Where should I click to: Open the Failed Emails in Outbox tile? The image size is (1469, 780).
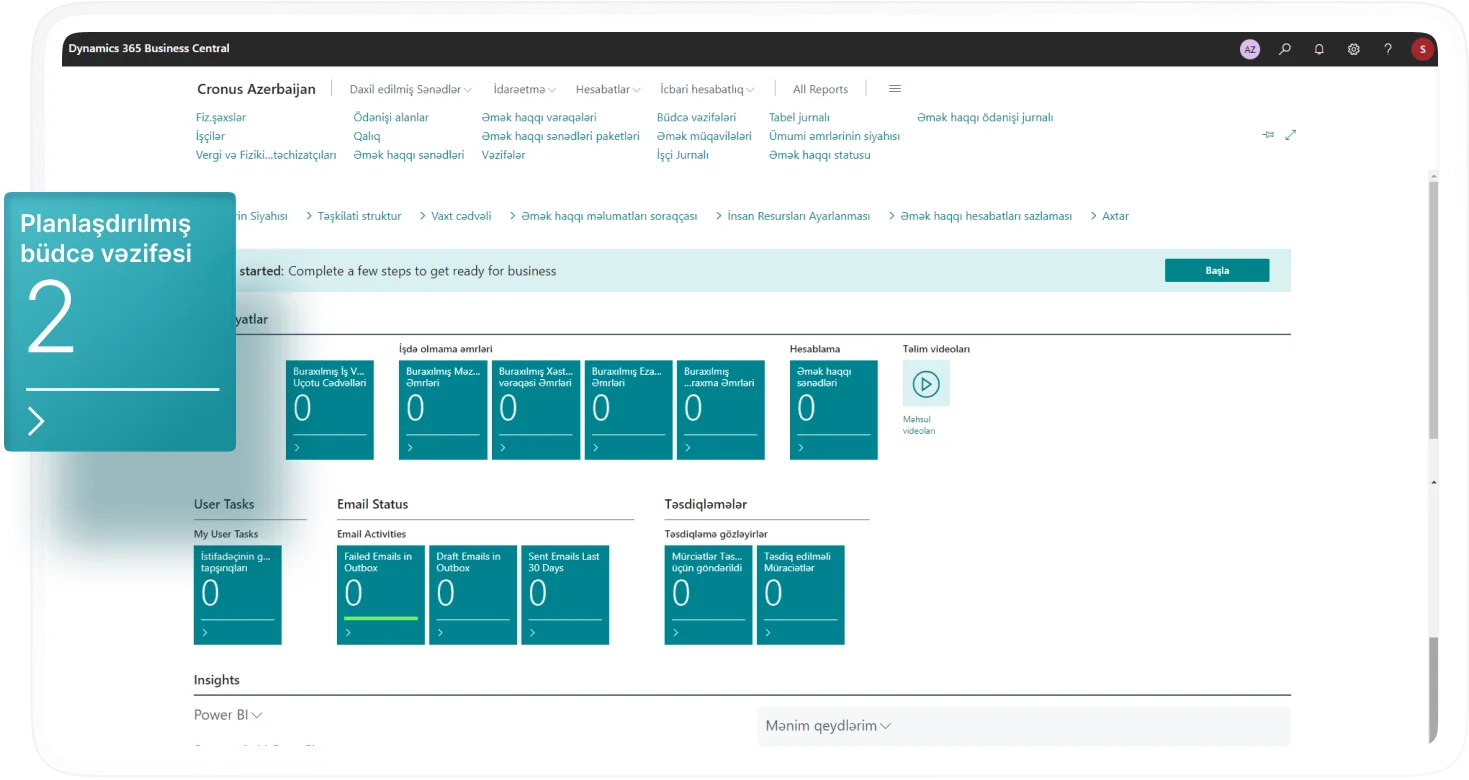pyautogui.click(x=380, y=594)
